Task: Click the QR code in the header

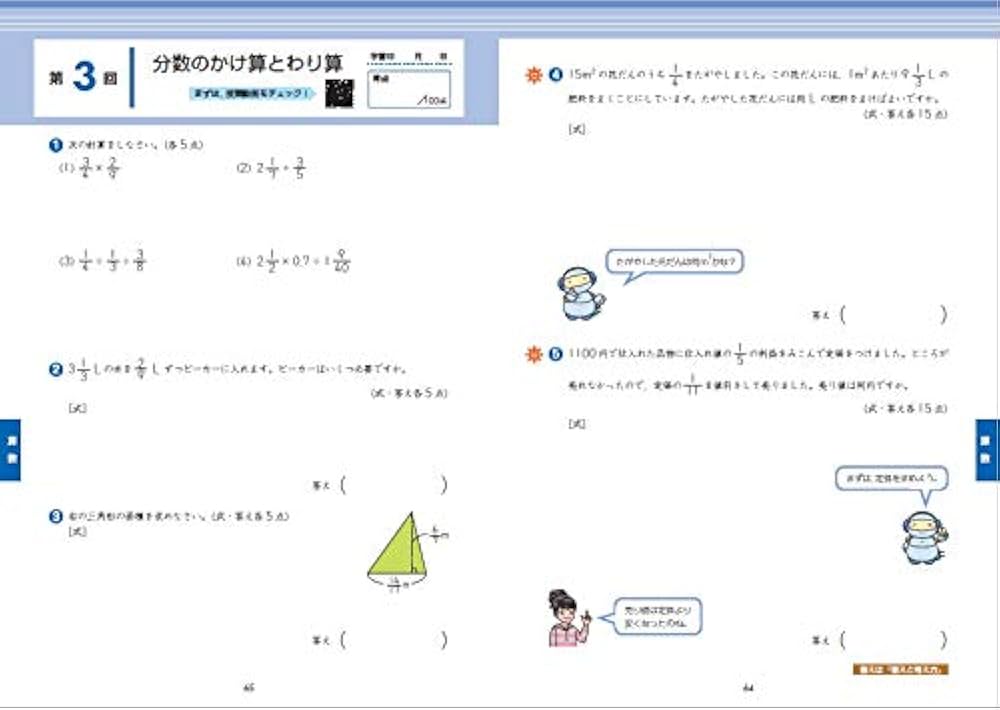Action: [339, 93]
